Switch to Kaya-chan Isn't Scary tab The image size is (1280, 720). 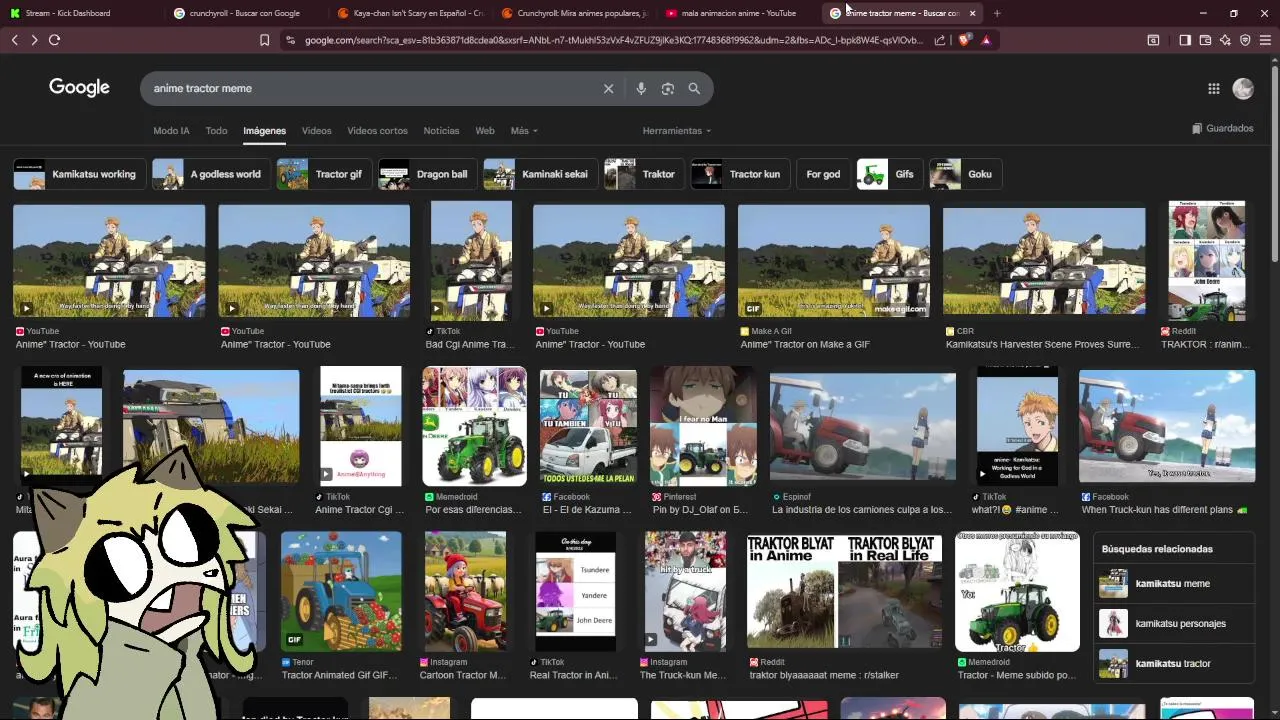pyautogui.click(x=410, y=13)
